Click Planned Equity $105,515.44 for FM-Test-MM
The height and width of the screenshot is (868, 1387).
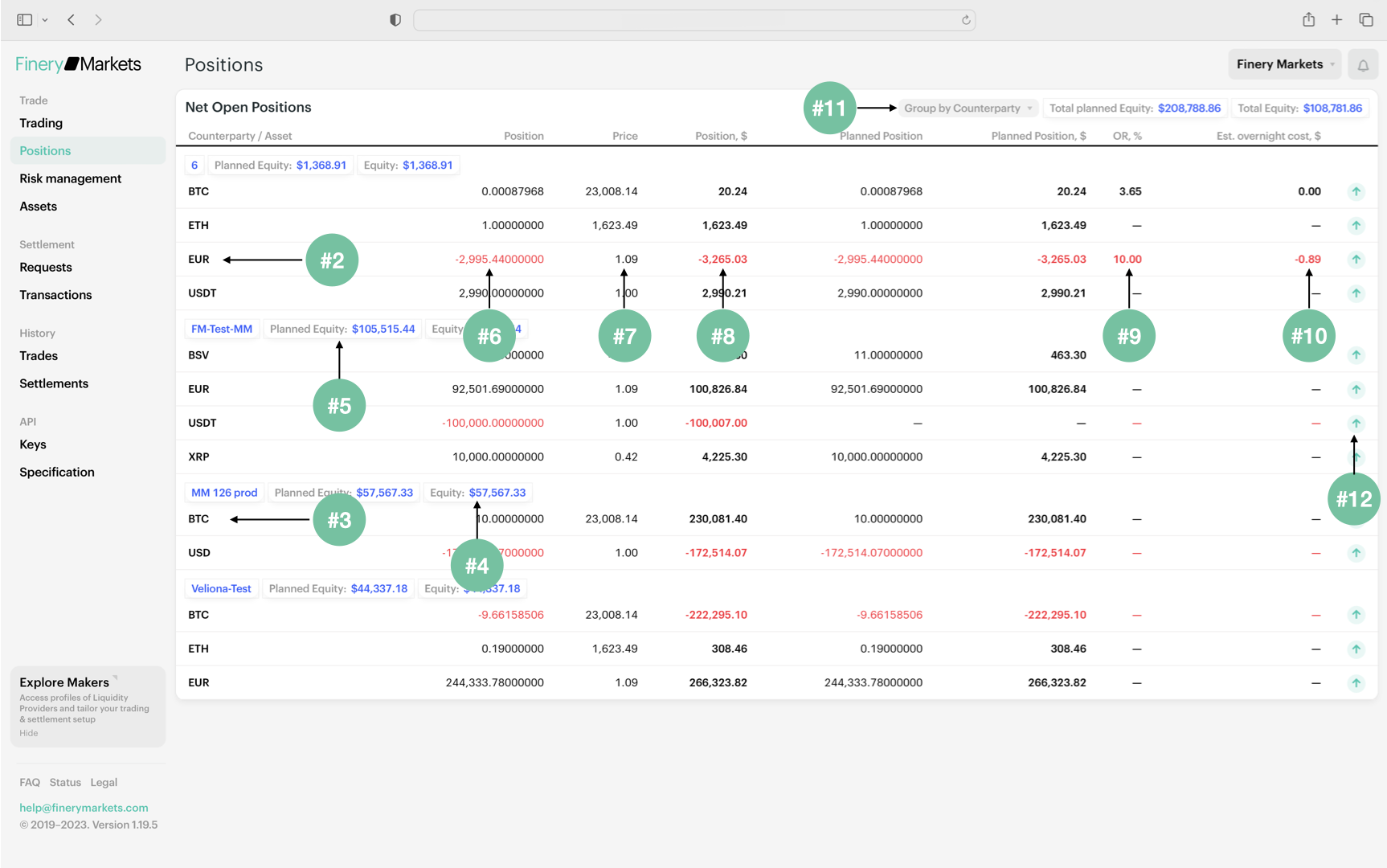(x=342, y=329)
